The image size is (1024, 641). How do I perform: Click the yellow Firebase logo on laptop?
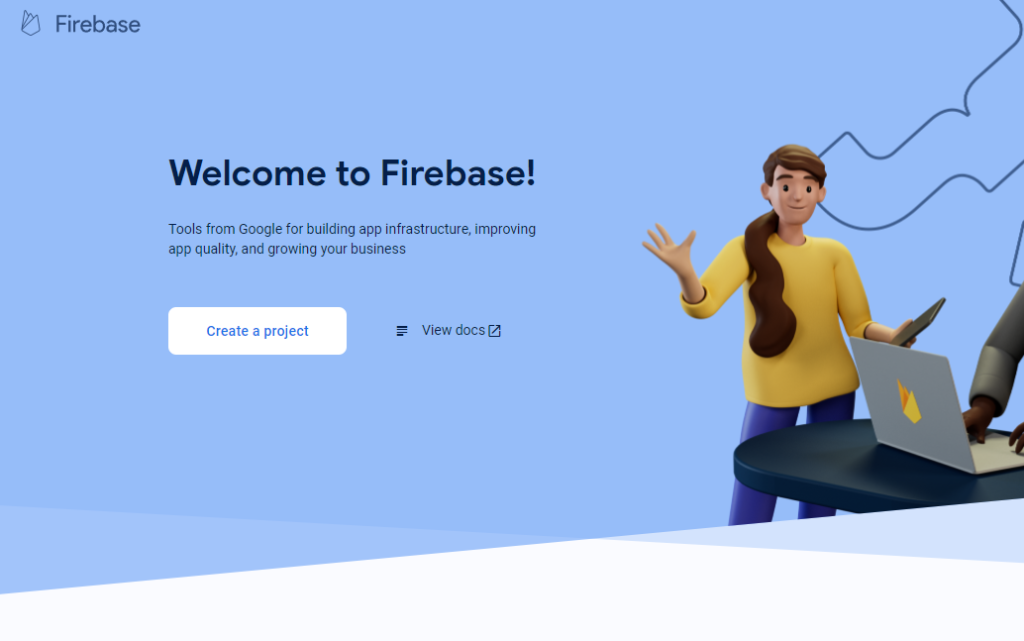coord(908,401)
